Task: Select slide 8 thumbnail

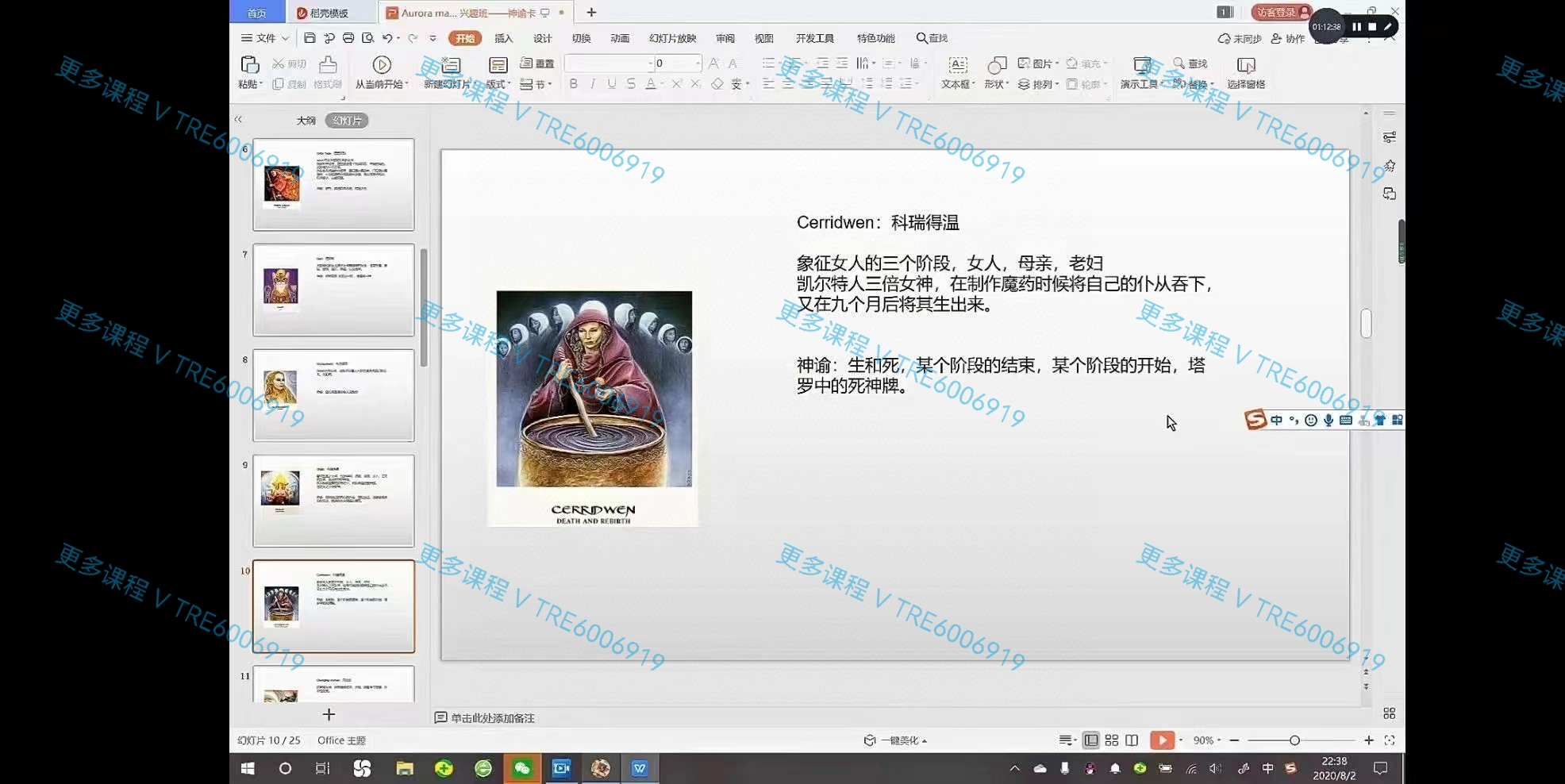Action: (x=333, y=395)
